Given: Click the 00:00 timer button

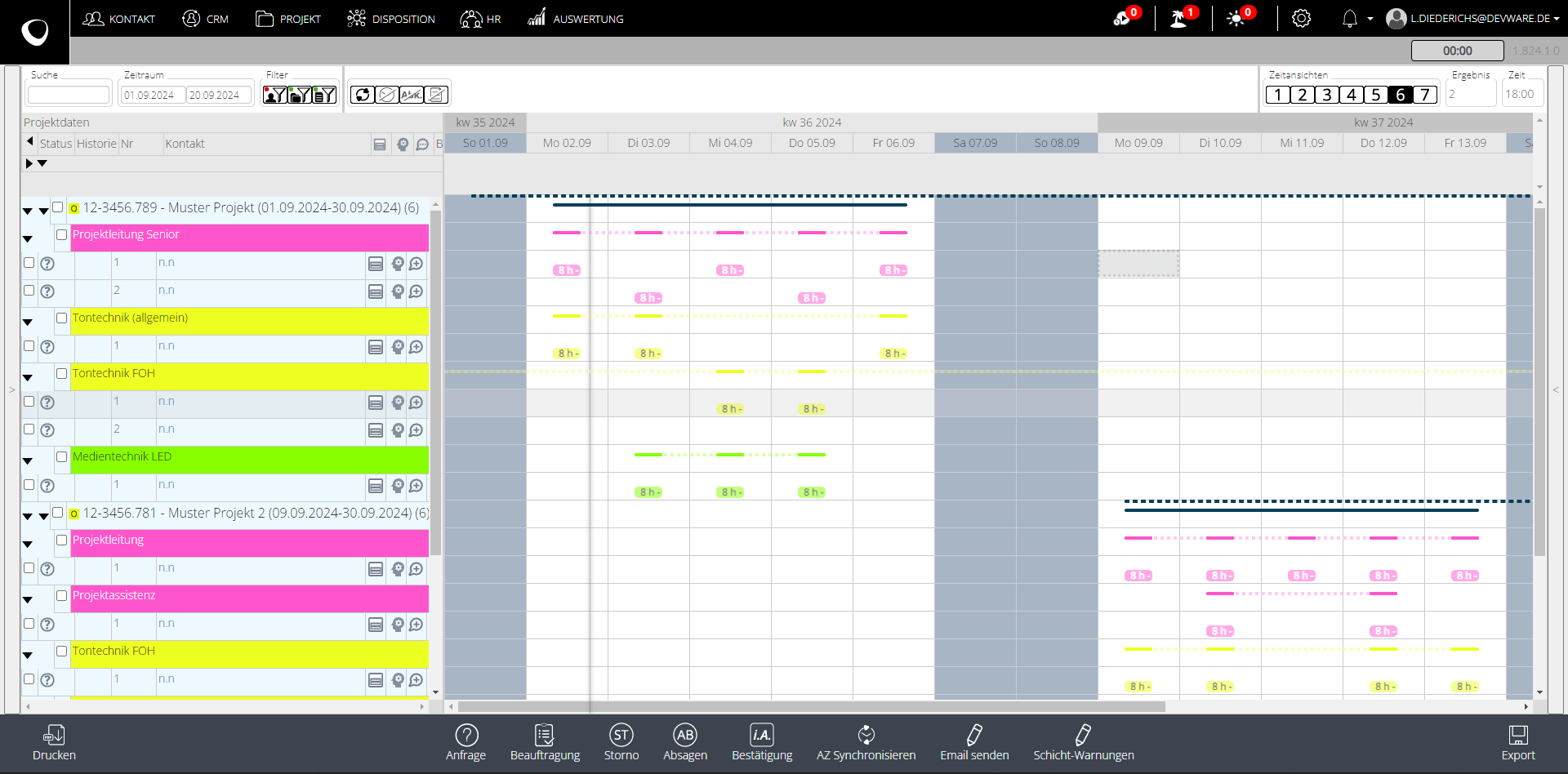Looking at the screenshot, I should [x=1457, y=51].
